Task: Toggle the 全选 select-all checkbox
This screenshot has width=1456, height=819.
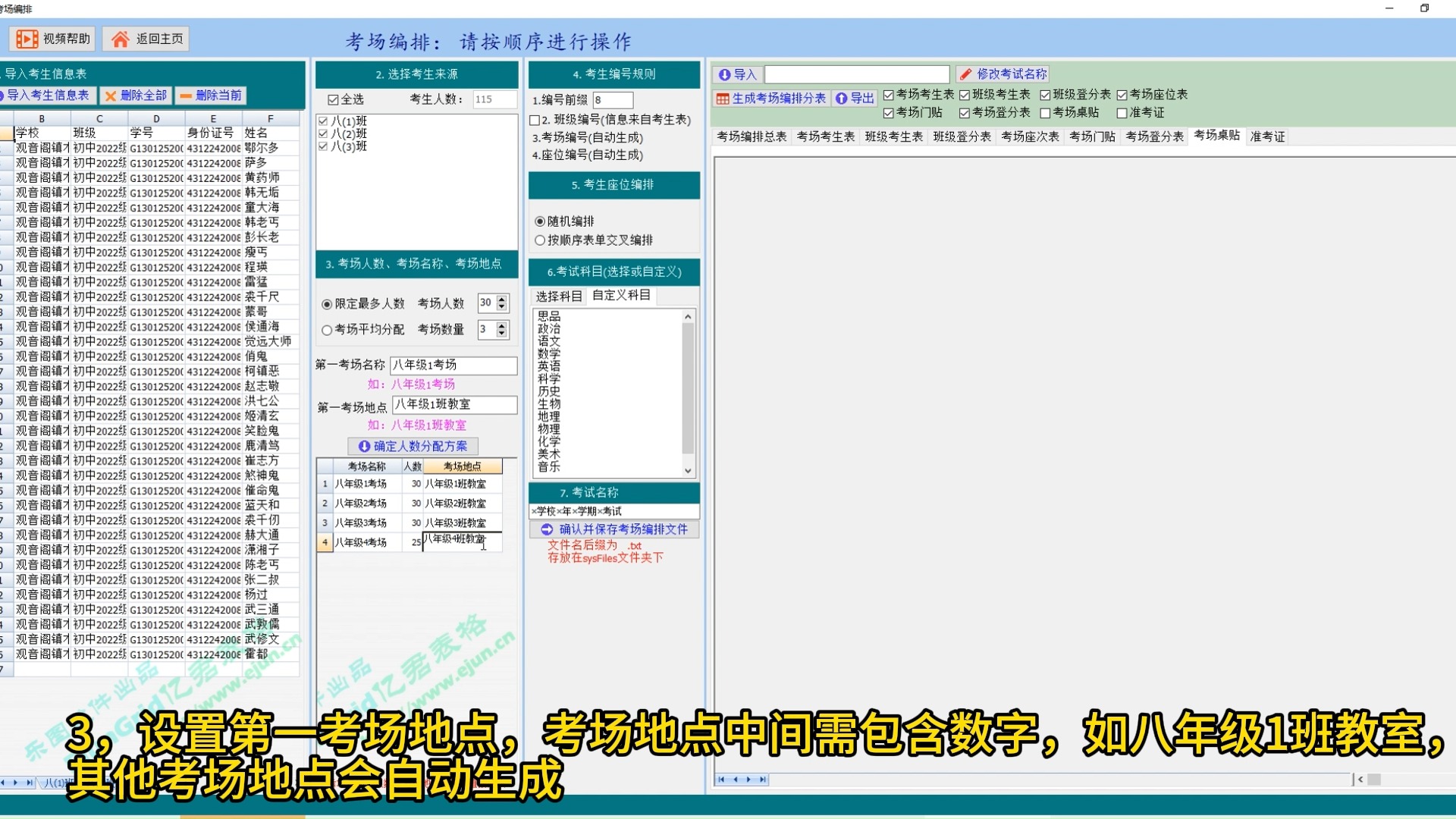Action: (333, 99)
